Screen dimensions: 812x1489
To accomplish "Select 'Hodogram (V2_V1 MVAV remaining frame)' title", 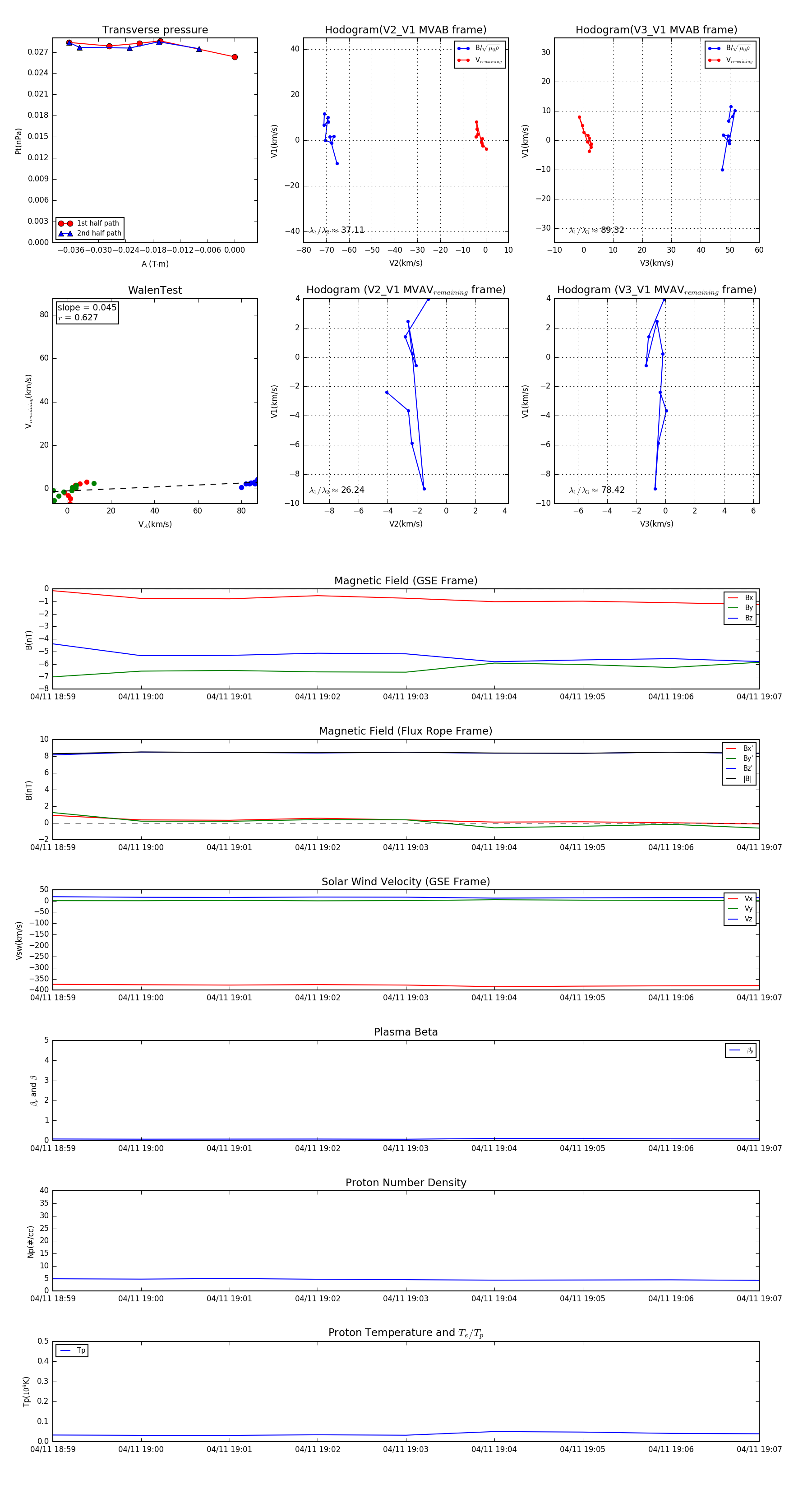I will coord(406,290).
